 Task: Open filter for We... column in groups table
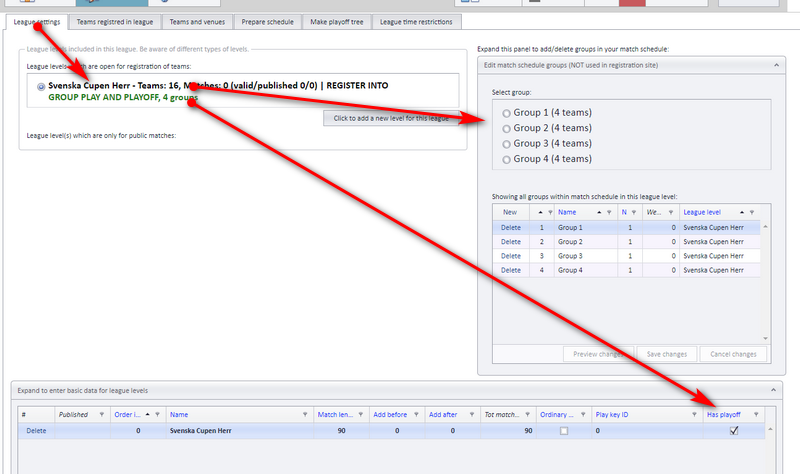pos(671,212)
